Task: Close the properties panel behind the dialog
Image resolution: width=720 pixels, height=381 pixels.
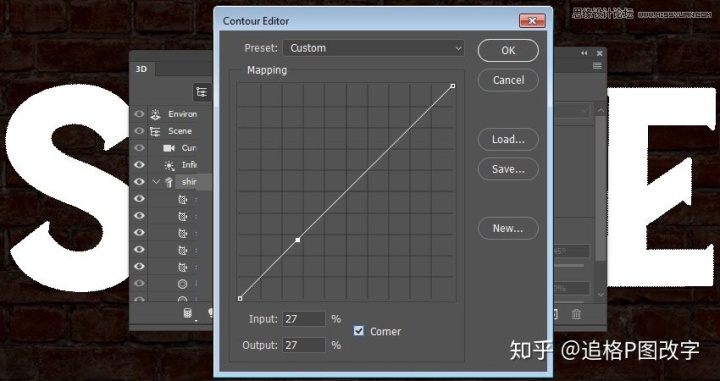Action: coord(599,53)
